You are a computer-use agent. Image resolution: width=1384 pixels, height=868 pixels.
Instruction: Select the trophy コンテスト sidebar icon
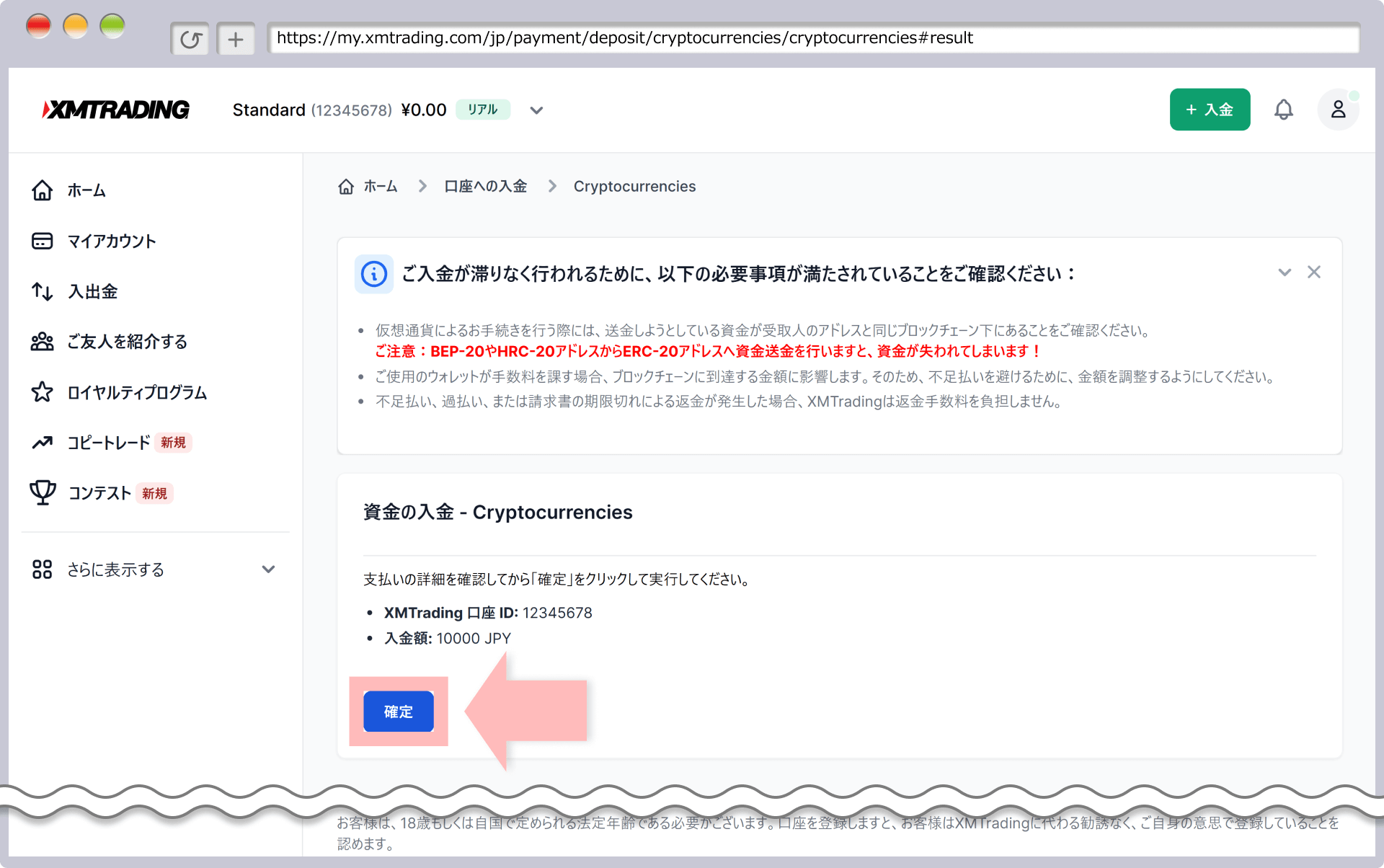[43, 493]
